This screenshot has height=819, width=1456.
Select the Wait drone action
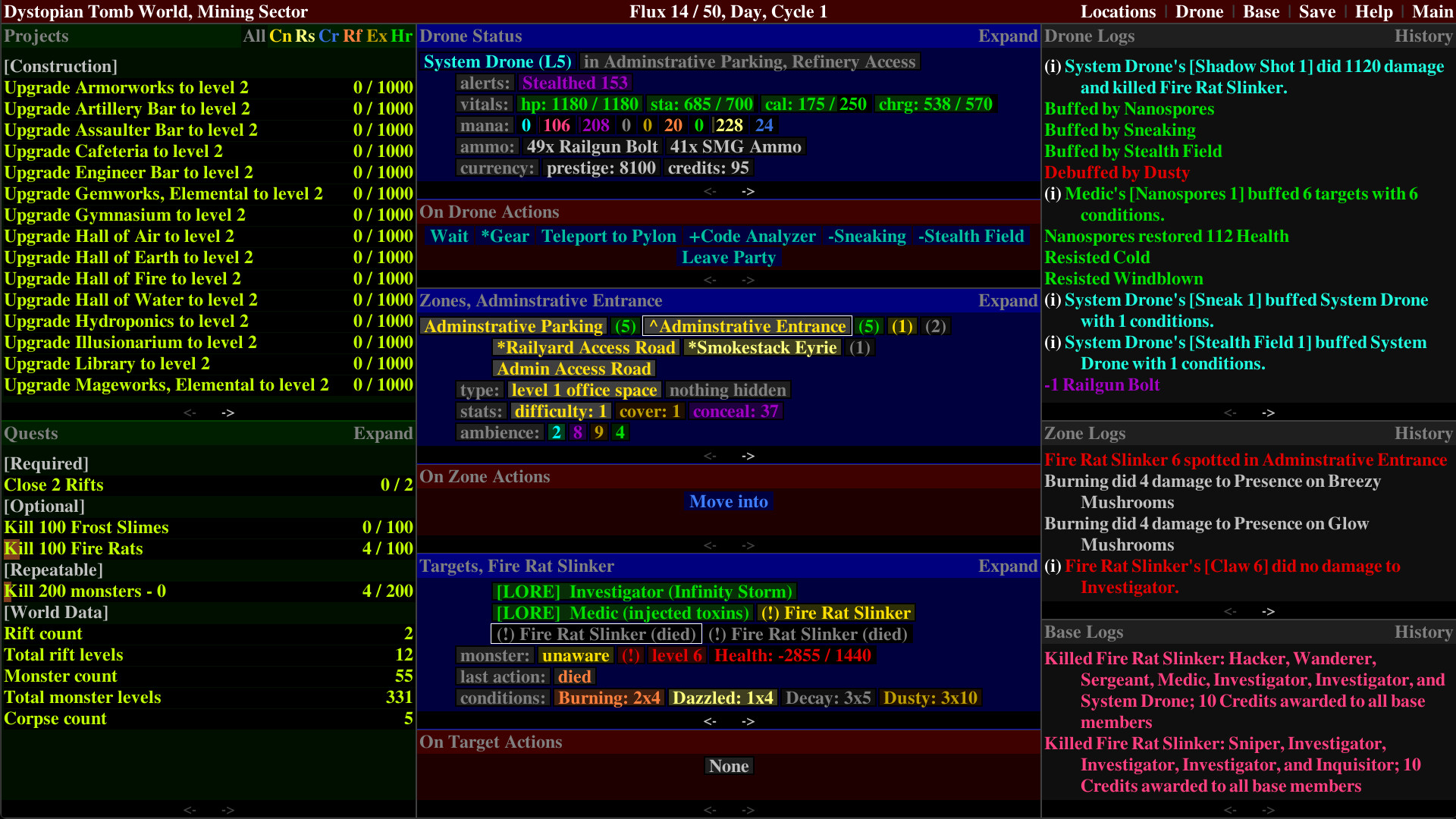click(x=449, y=236)
